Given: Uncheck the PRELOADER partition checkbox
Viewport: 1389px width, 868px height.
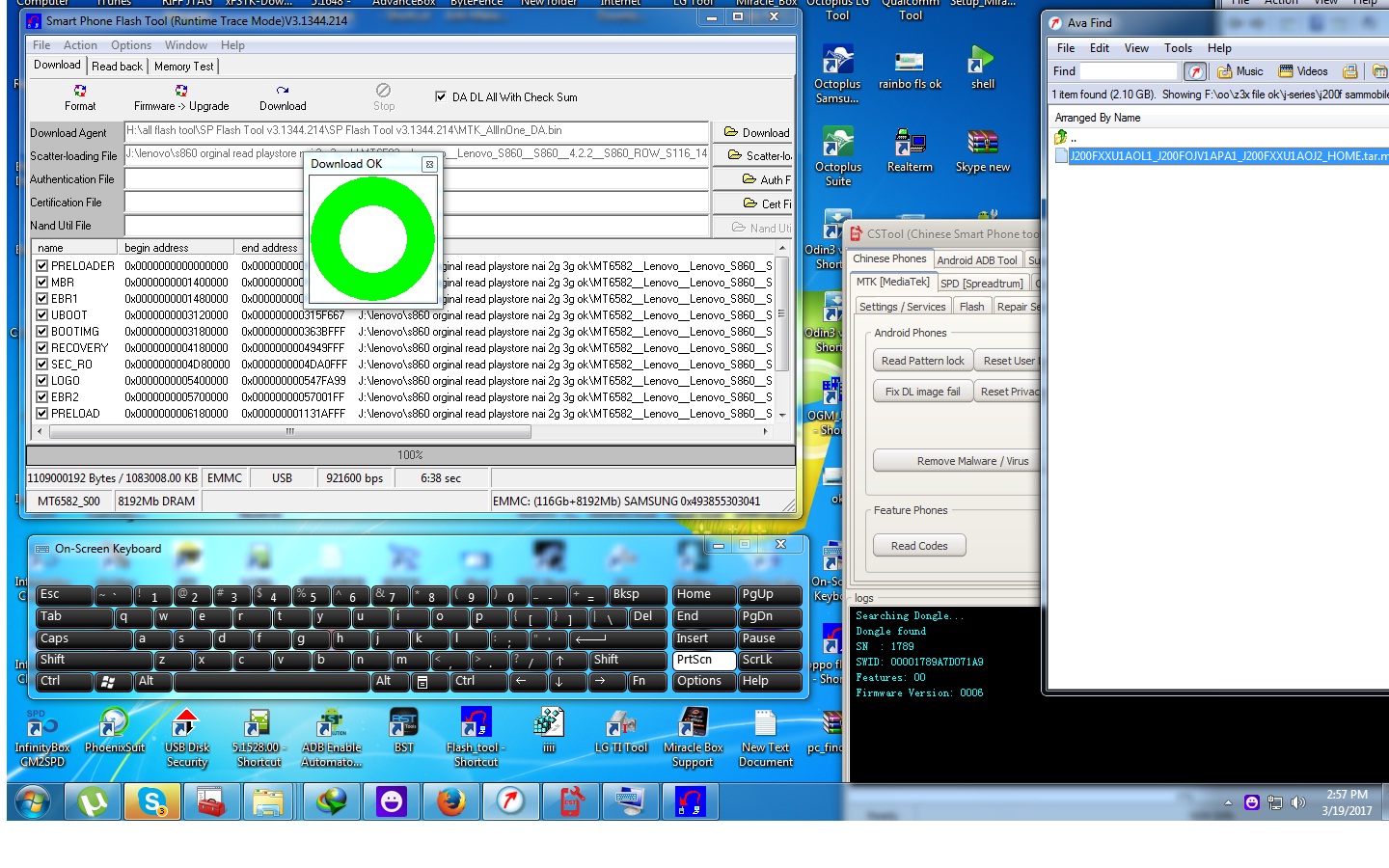Looking at the screenshot, I should 42,265.
